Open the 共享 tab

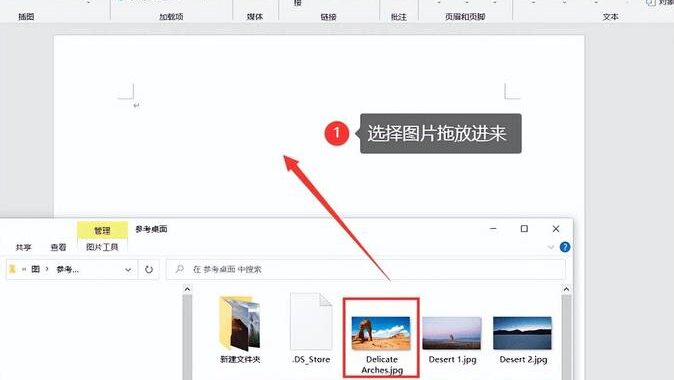[24, 247]
